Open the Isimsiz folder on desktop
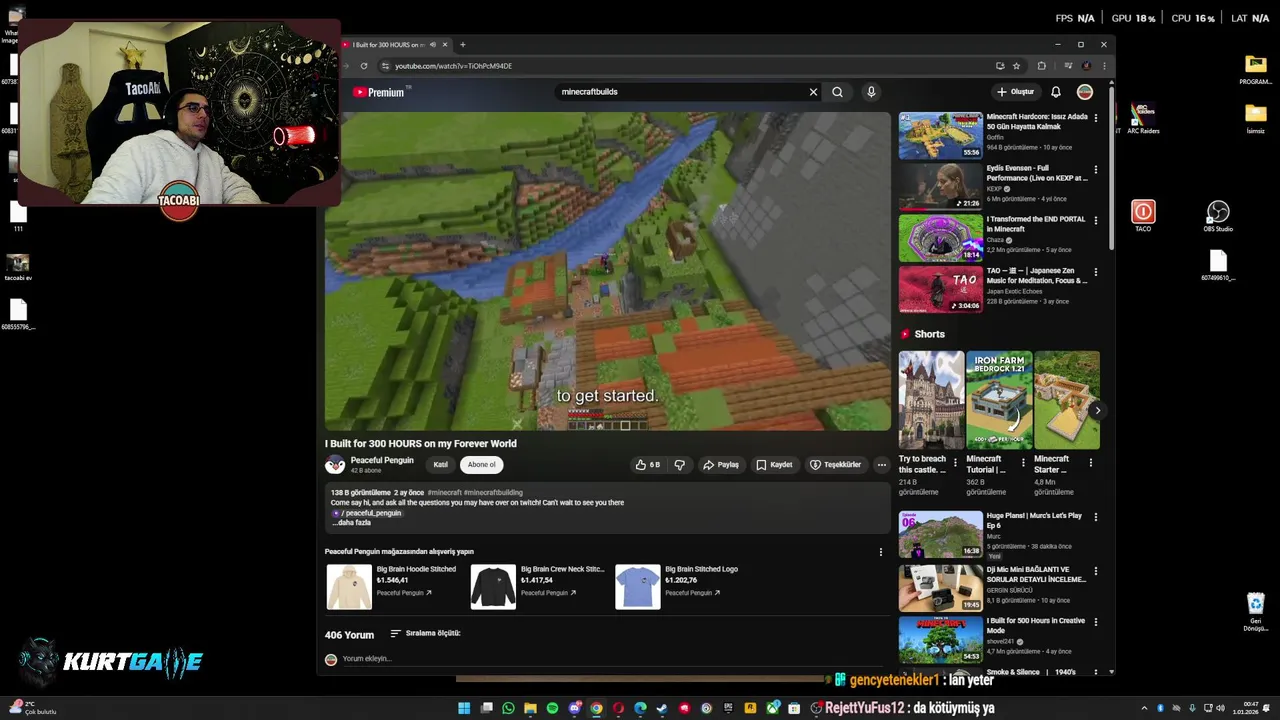Viewport: 1280px width, 720px height. [x=1256, y=118]
